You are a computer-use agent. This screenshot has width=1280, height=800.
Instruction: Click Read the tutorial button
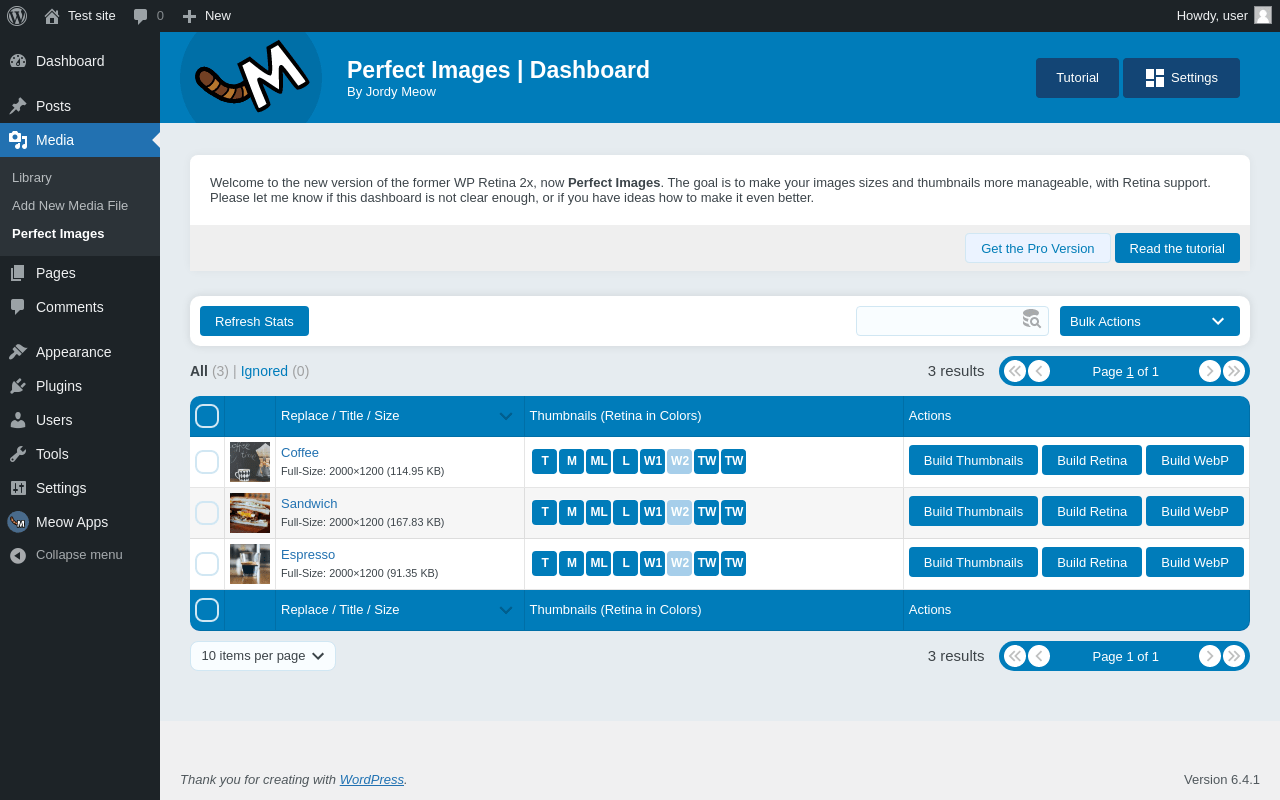(x=1177, y=248)
